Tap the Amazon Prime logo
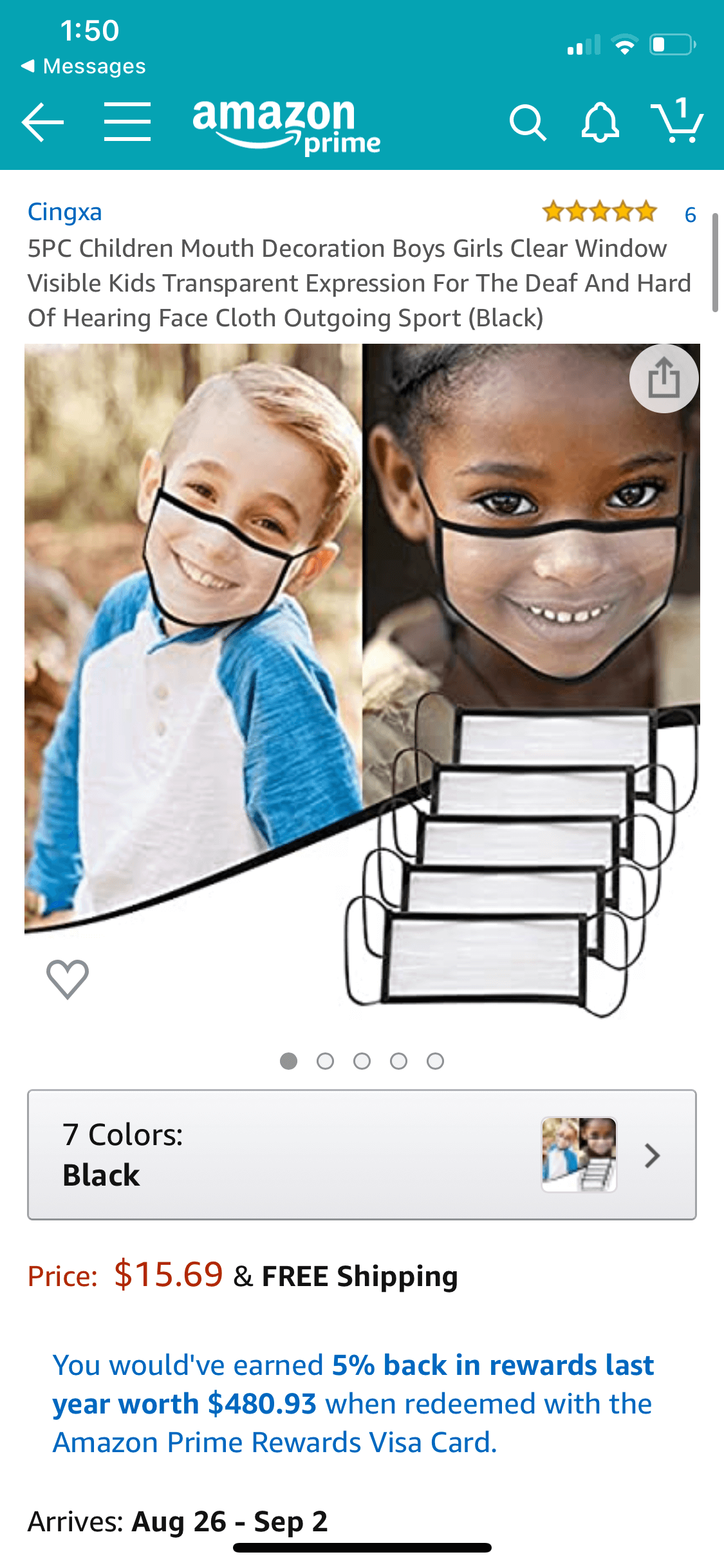This screenshot has width=724, height=1568. [x=286, y=127]
